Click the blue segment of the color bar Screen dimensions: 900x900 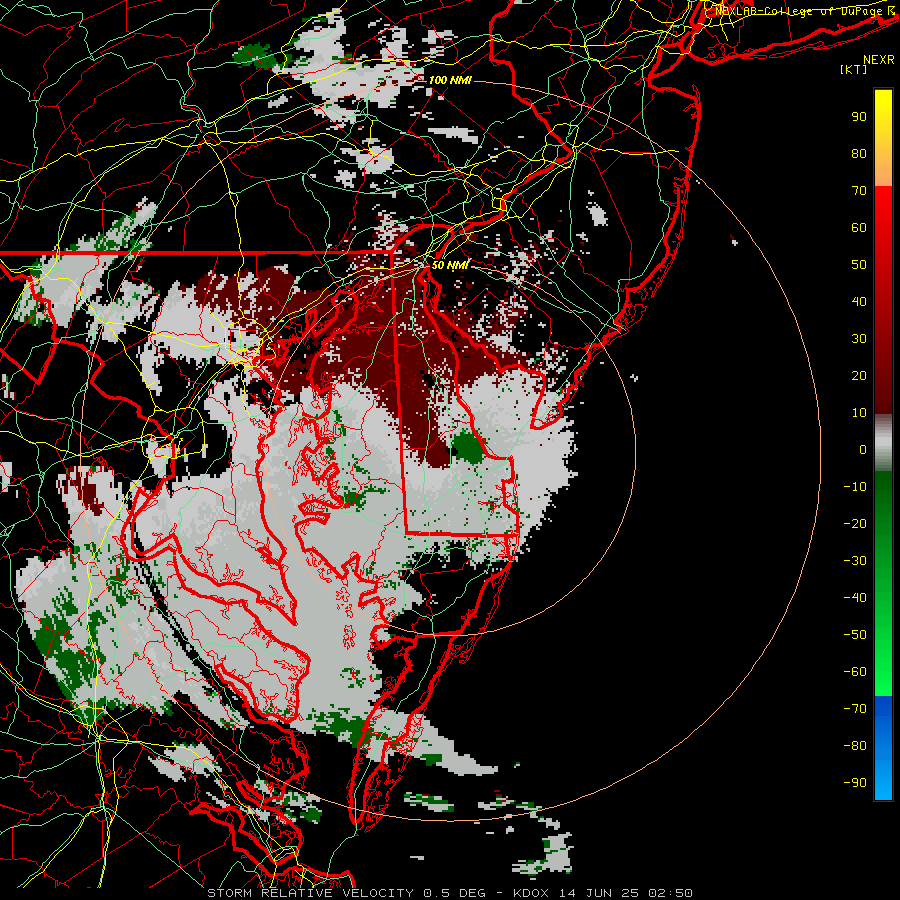[x=883, y=747]
